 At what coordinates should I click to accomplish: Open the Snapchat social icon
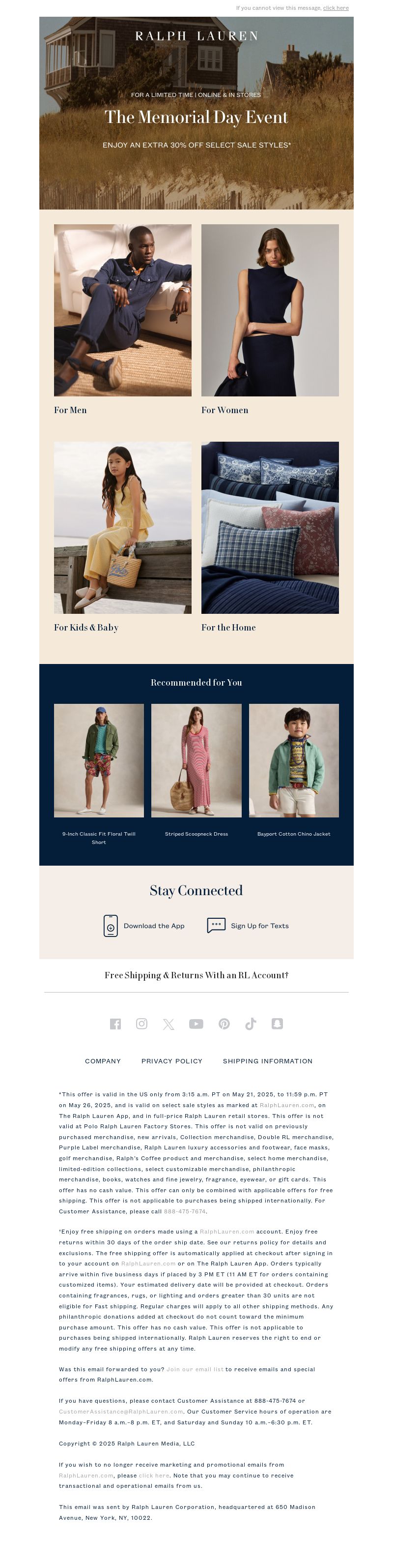[x=277, y=1024]
